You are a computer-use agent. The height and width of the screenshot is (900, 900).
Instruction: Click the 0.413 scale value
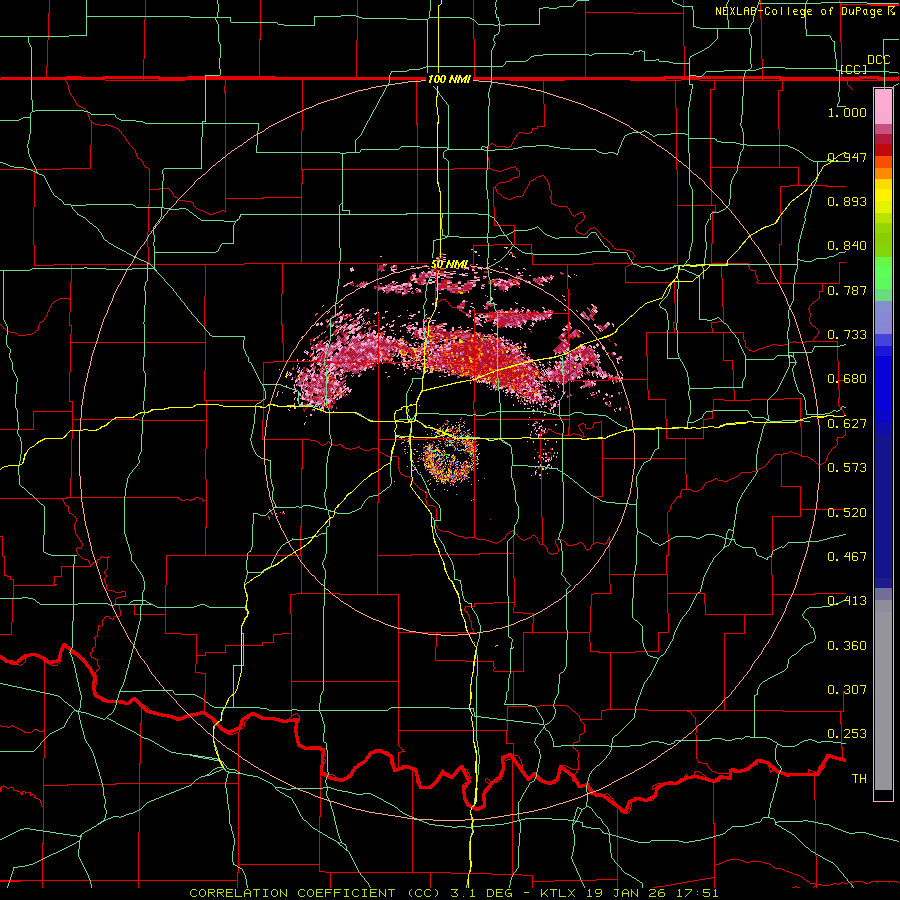point(847,601)
